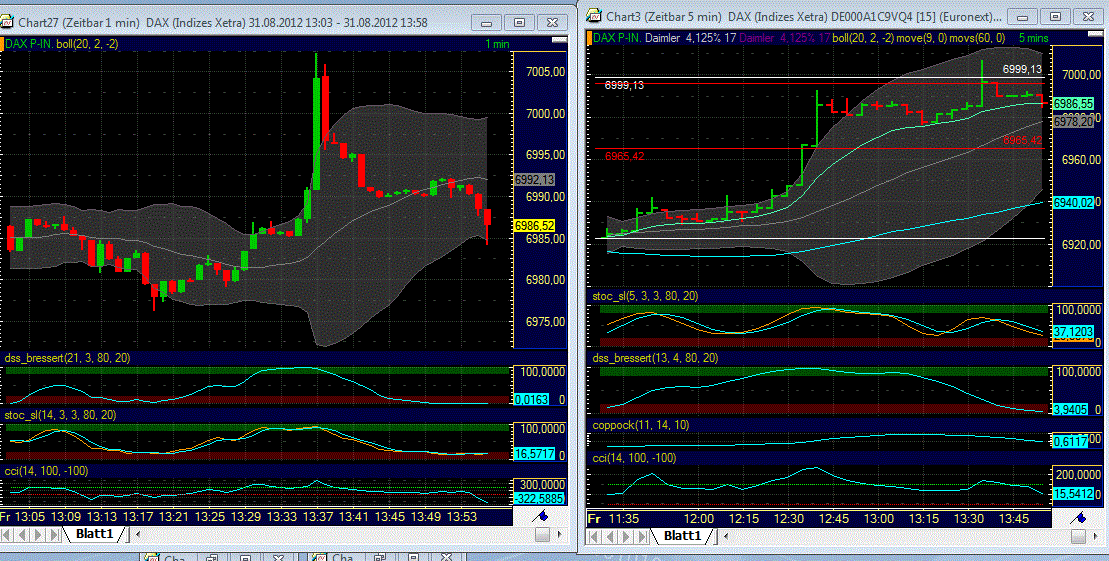Maximize the Chart3 window
This screenshot has height=561, width=1109.
tap(1055, 16)
